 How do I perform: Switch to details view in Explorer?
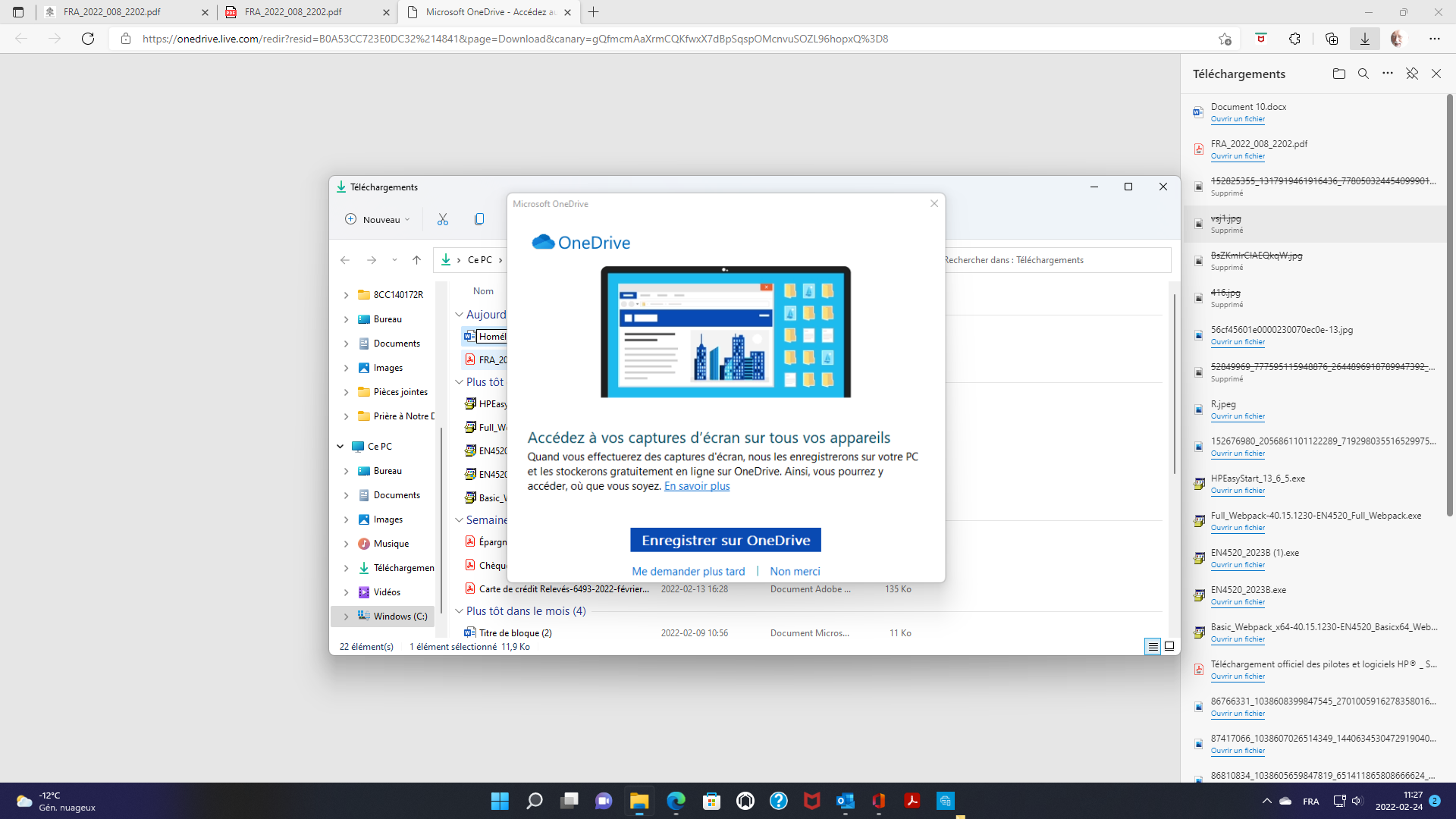(1153, 646)
